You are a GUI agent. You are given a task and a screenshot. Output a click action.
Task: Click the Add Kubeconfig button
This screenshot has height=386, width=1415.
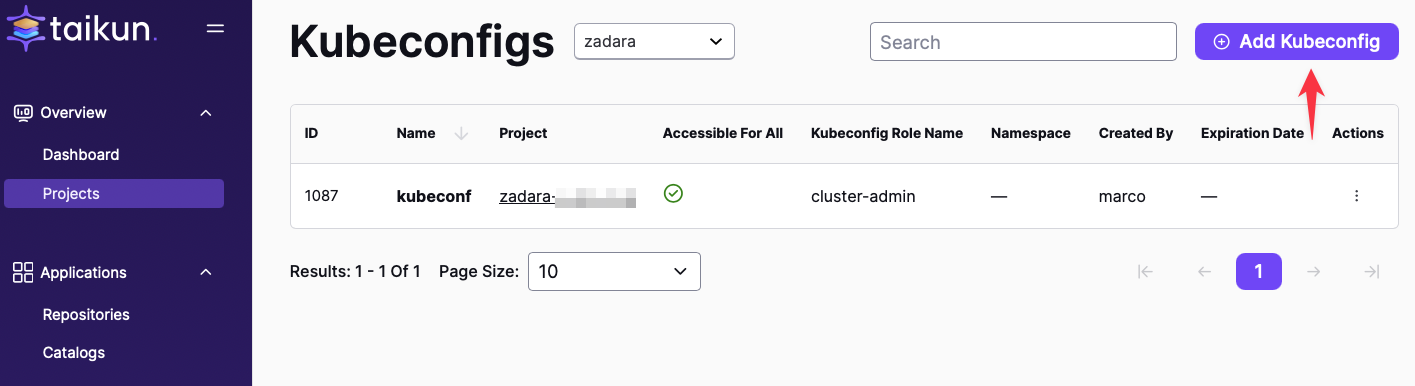(1297, 42)
